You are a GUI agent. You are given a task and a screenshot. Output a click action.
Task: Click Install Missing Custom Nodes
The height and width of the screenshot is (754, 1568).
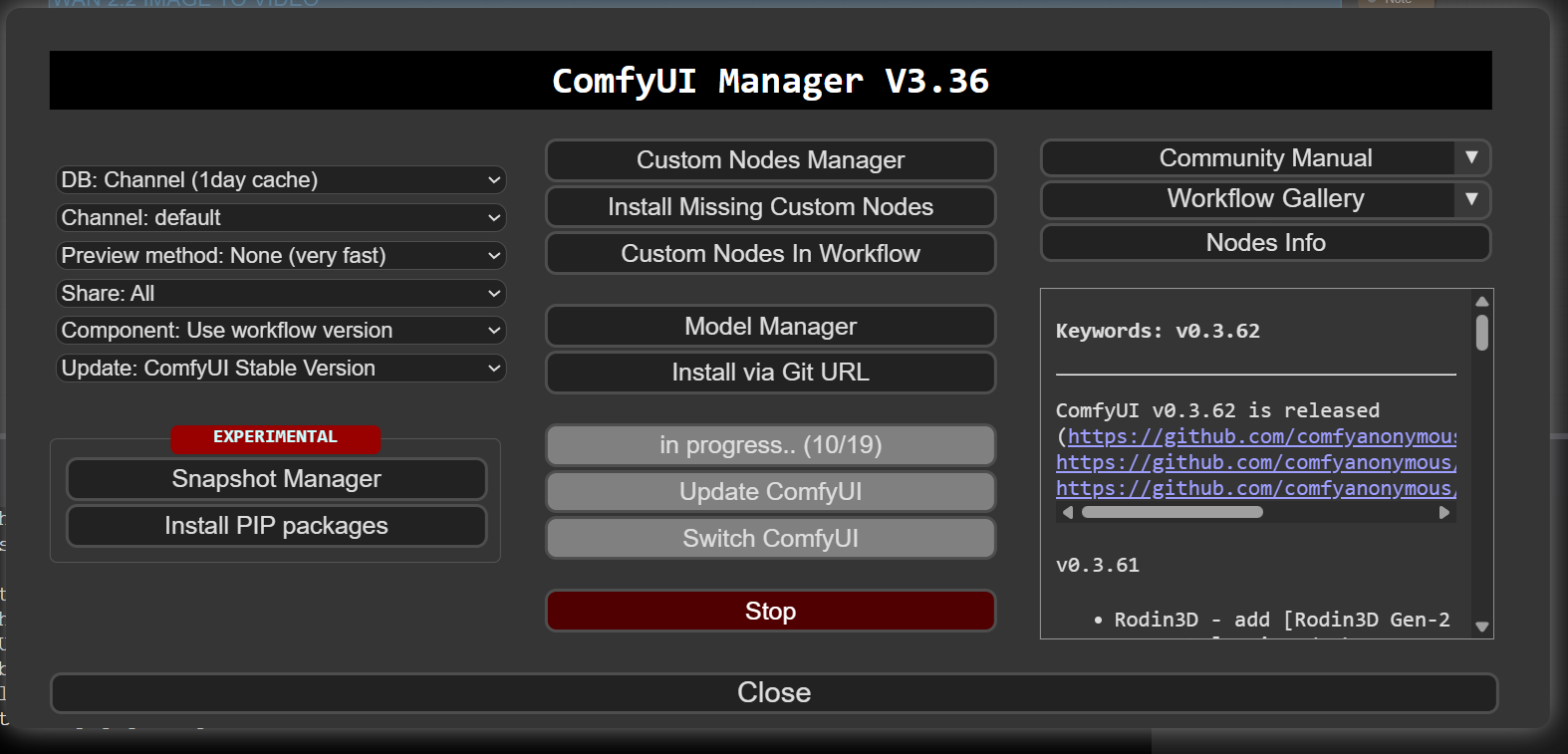[x=770, y=207]
